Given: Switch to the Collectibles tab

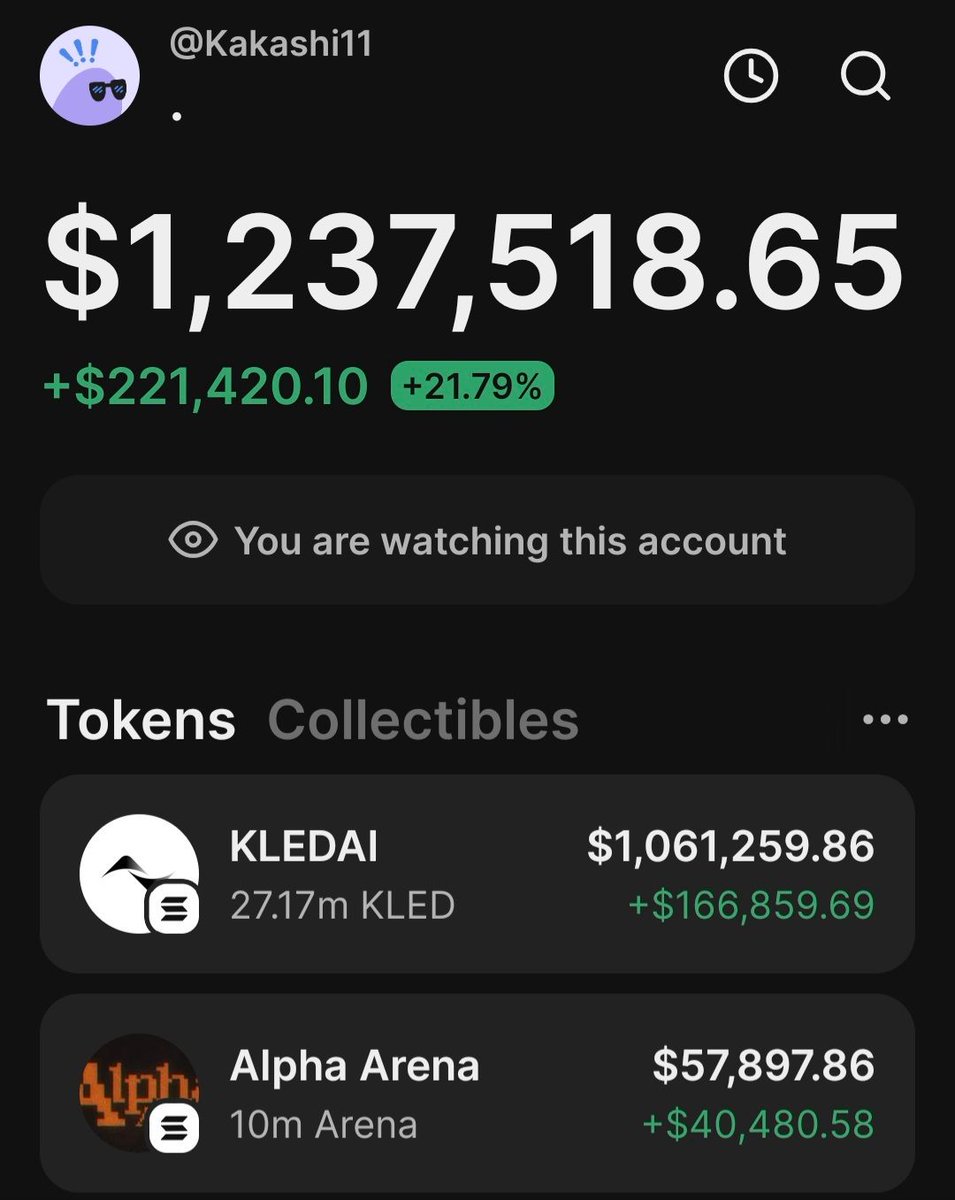Looking at the screenshot, I should (423, 720).
